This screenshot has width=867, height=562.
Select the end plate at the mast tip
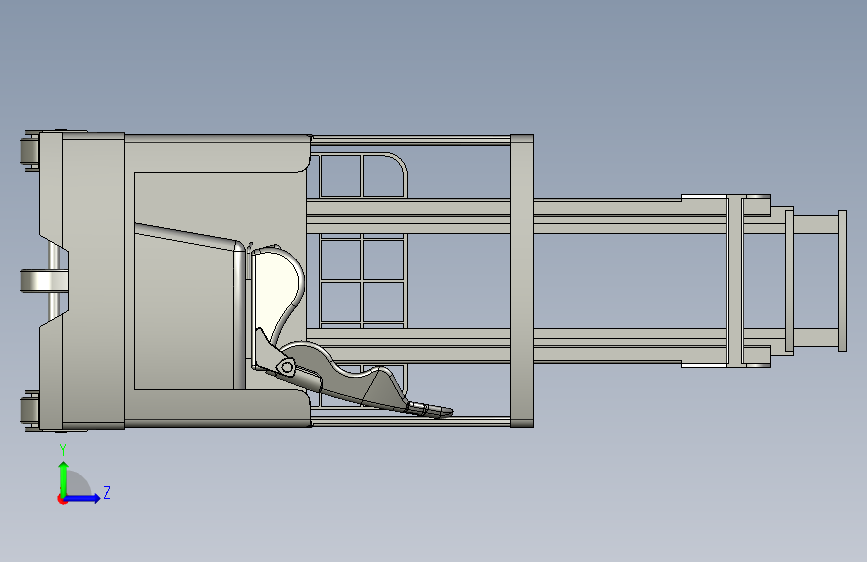842,280
